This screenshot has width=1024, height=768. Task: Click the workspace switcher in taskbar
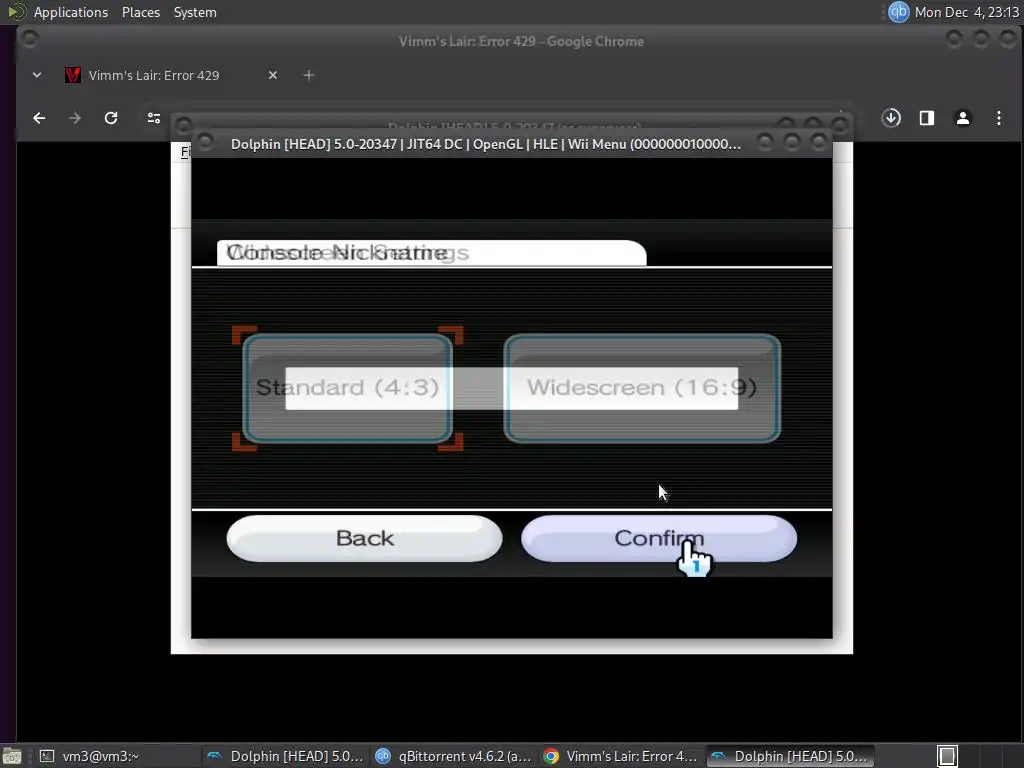click(947, 756)
